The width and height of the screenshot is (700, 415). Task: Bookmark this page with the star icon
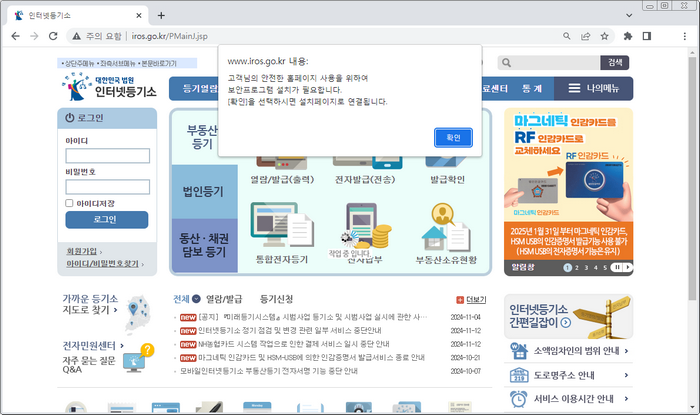click(x=604, y=36)
